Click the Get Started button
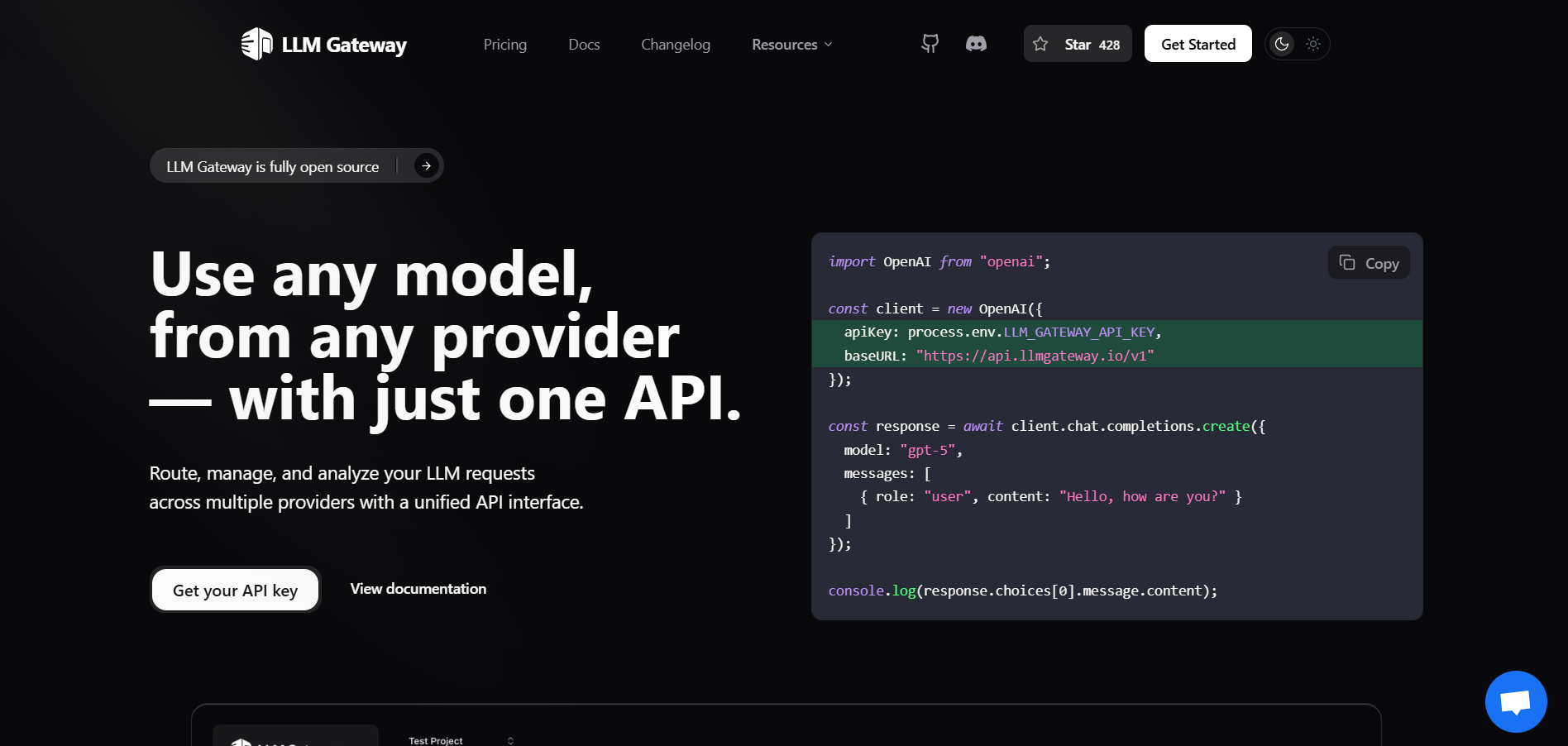 click(1198, 44)
